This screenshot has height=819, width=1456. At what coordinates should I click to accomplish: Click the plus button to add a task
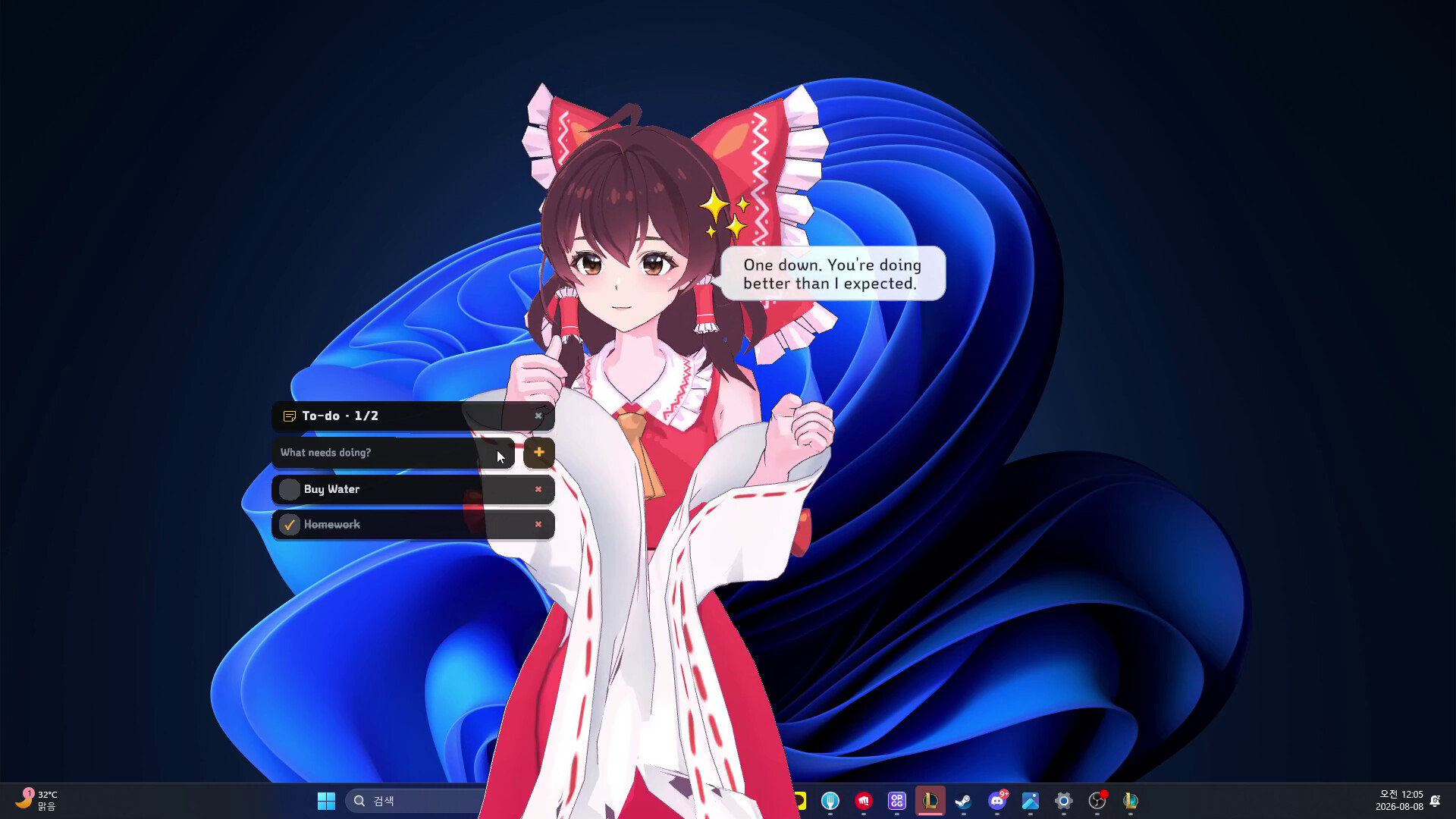[x=539, y=453]
